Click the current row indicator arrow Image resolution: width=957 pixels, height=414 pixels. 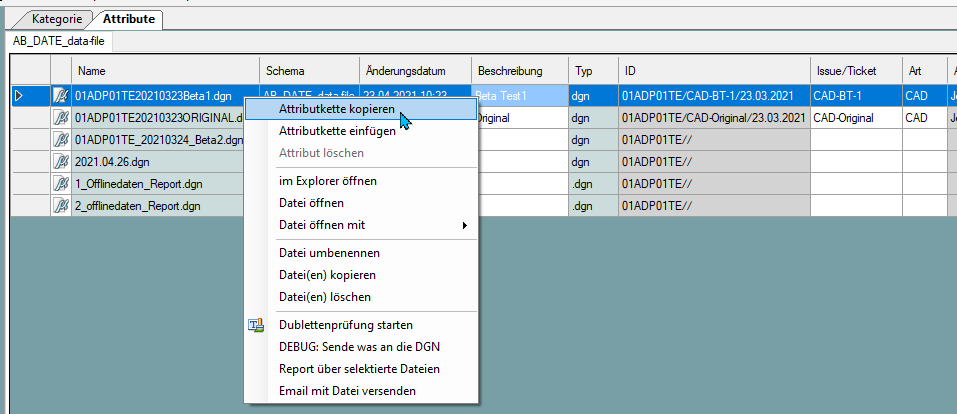(19, 96)
